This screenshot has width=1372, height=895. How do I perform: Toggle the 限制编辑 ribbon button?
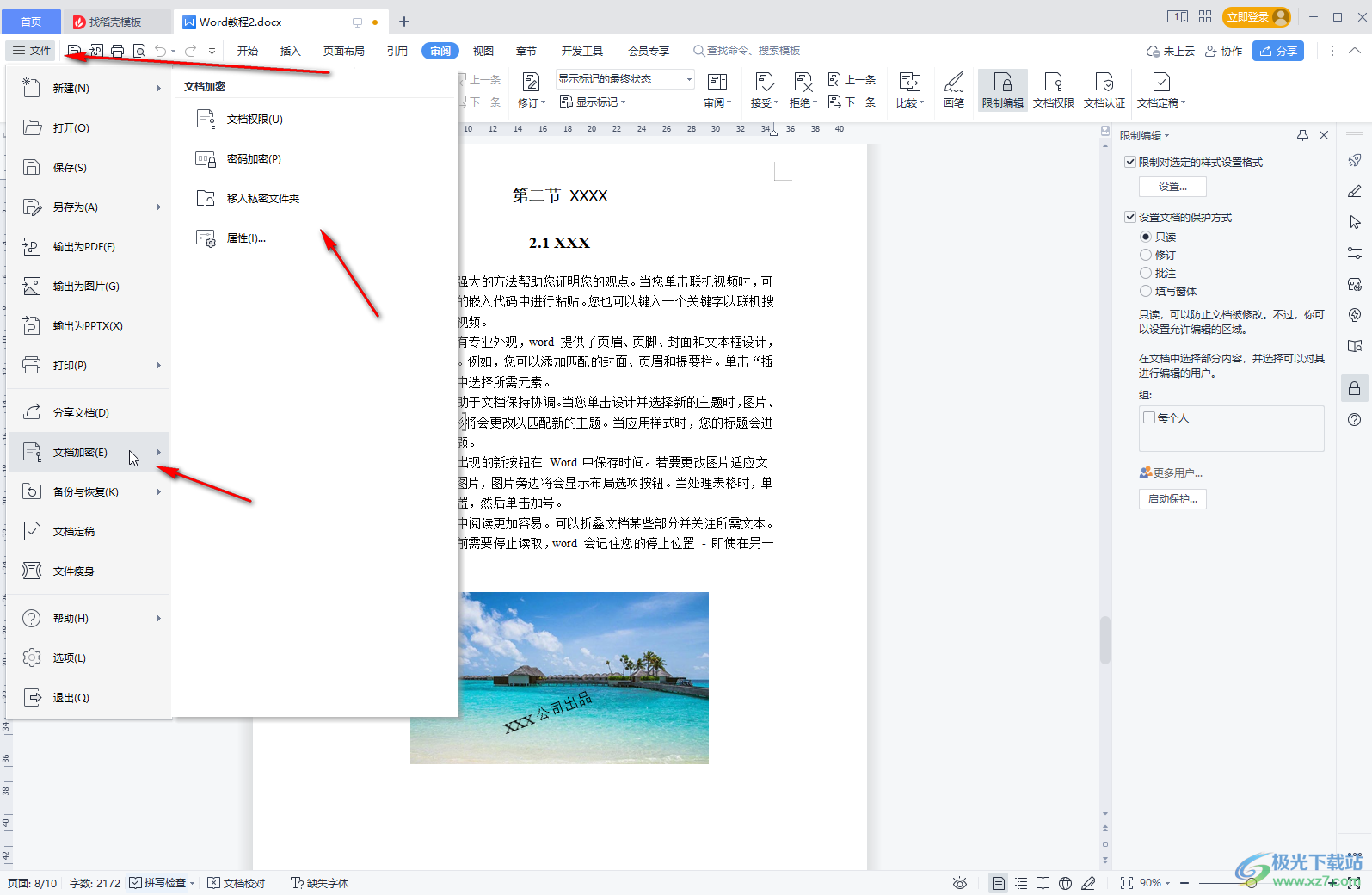(x=1003, y=90)
